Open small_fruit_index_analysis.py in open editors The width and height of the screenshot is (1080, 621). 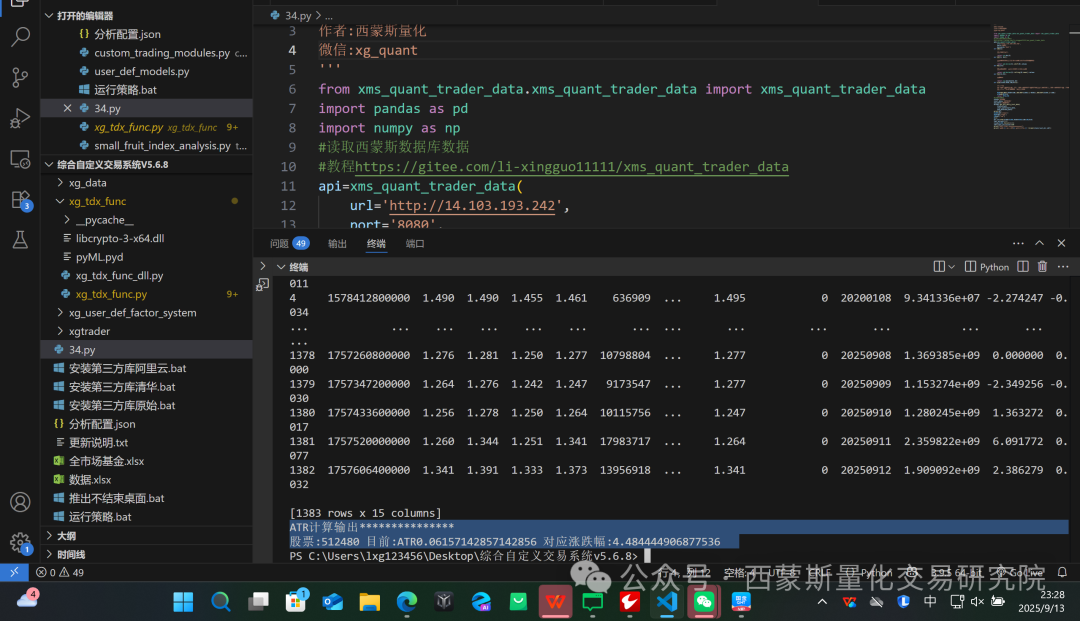[x=162, y=145]
